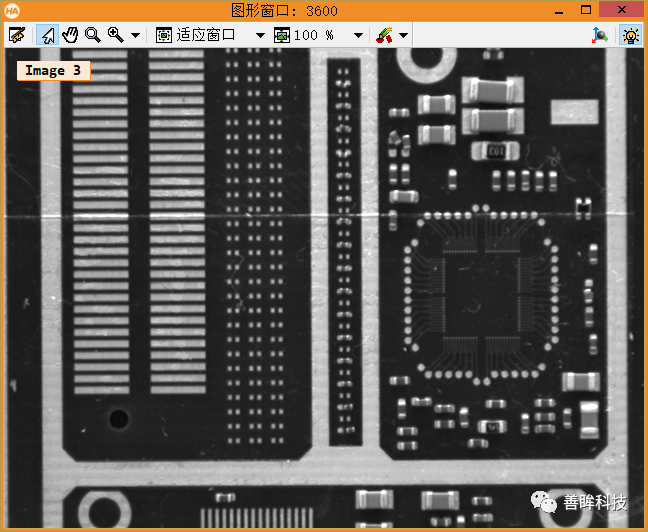Toggle the 3D coordinate axes icon
The width and height of the screenshot is (648, 532).
(600, 36)
